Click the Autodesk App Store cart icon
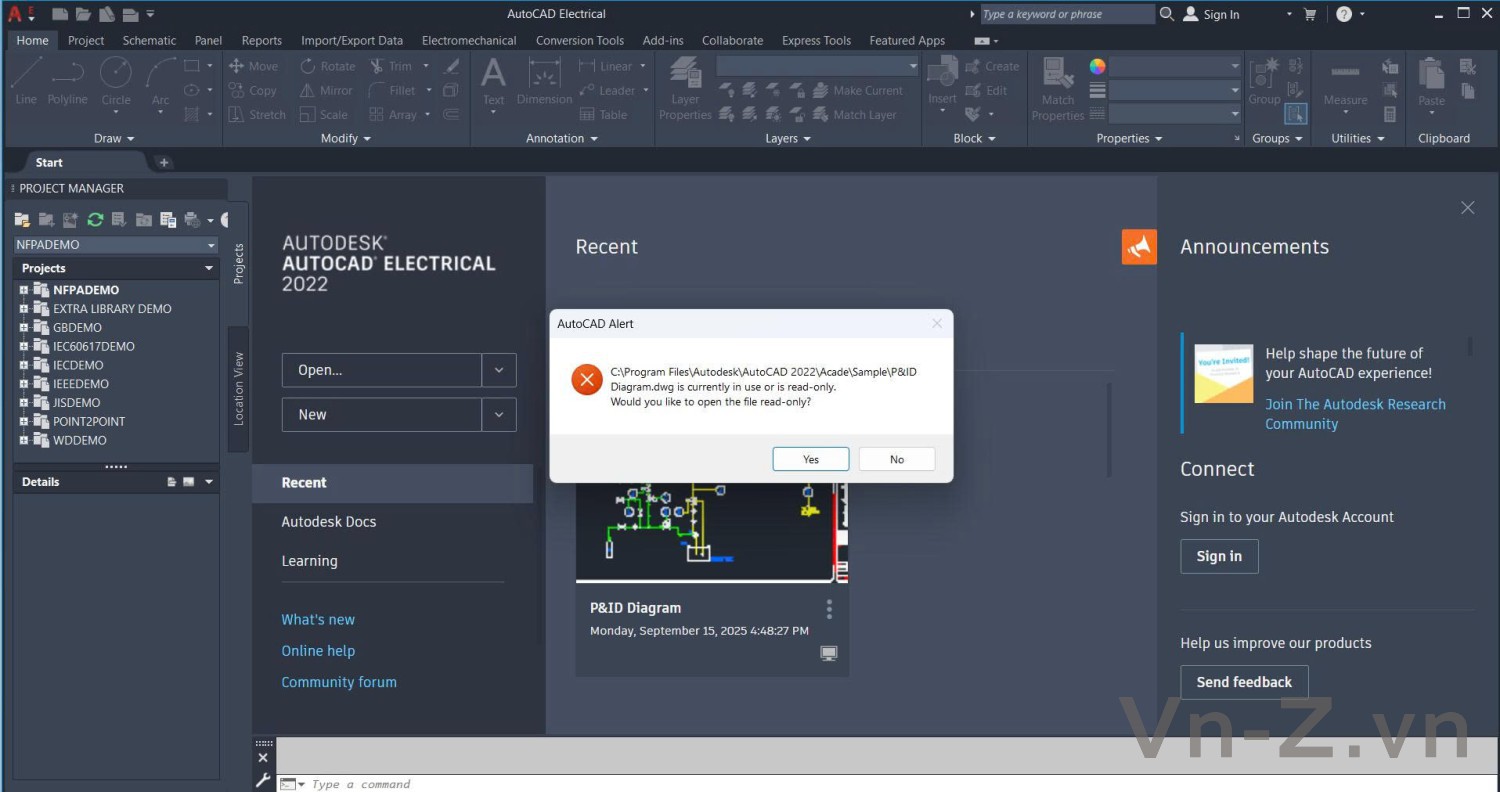This screenshot has width=1500, height=792. tap(1310, 14)
